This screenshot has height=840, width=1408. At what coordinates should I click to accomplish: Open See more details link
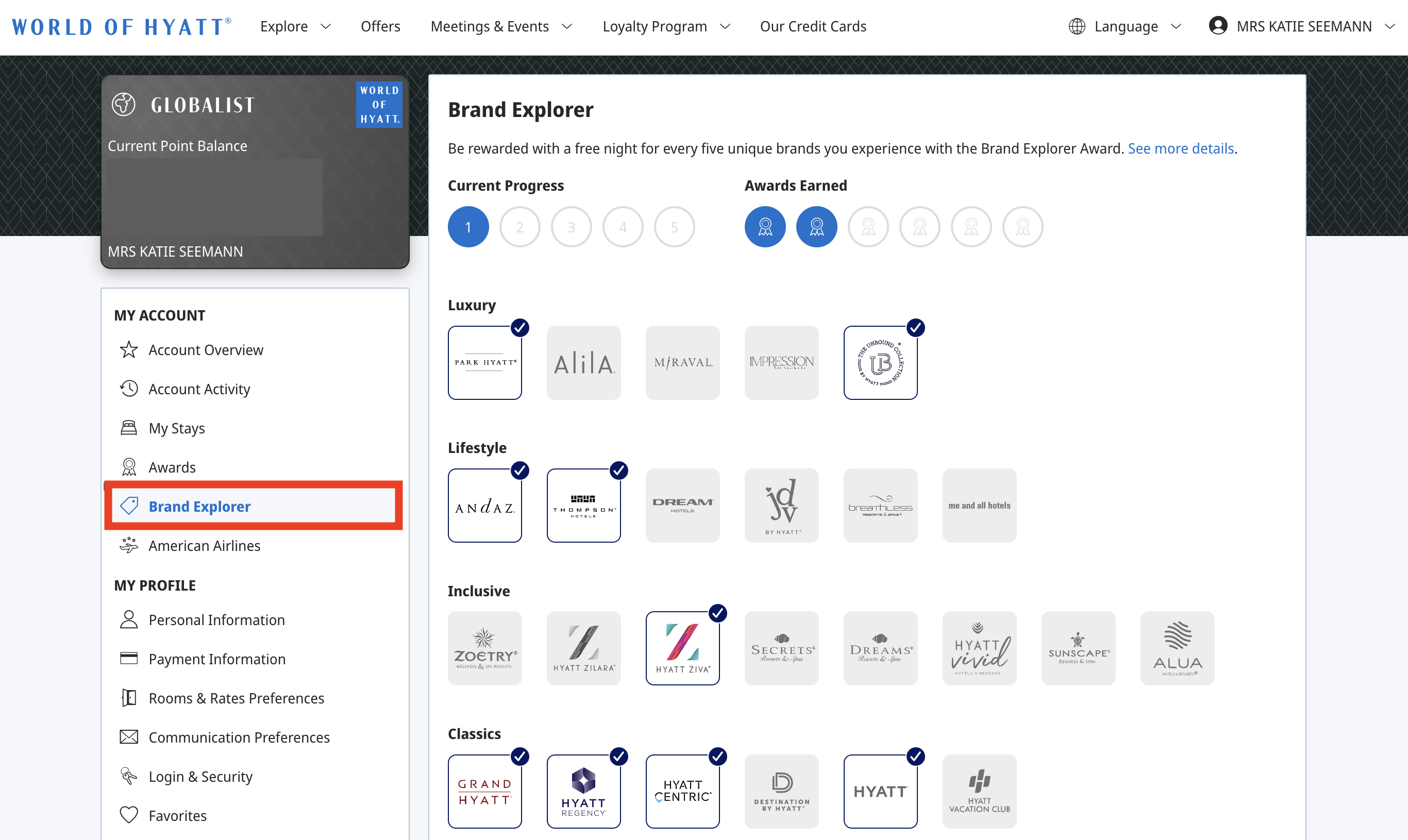pos(1181,148)
